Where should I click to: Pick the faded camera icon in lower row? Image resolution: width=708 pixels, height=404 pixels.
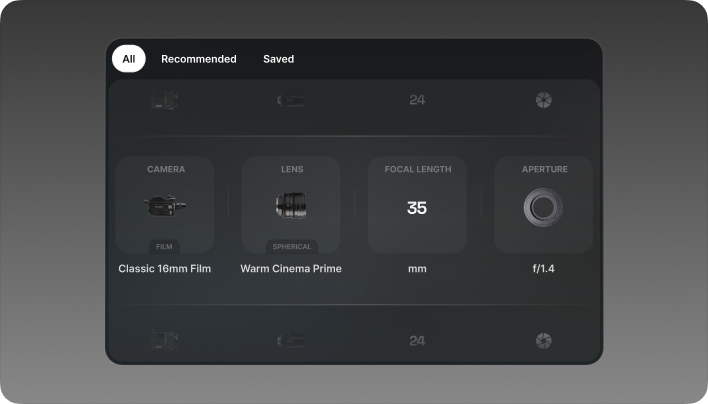pyautogui.click(x=165, y=341)
